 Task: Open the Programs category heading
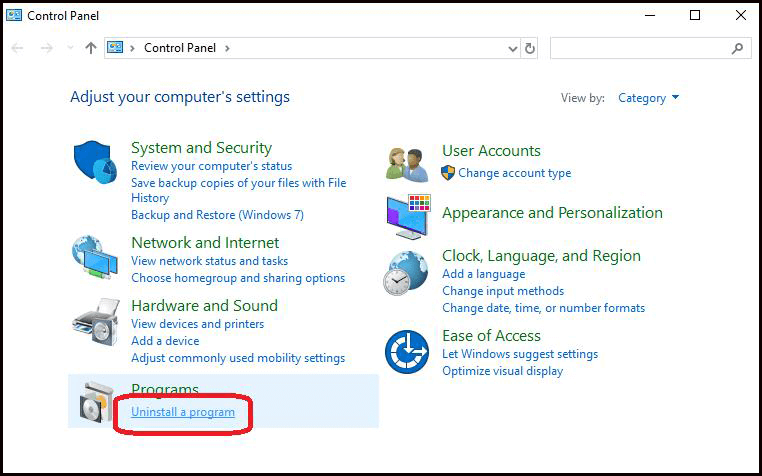click(165, 389)
